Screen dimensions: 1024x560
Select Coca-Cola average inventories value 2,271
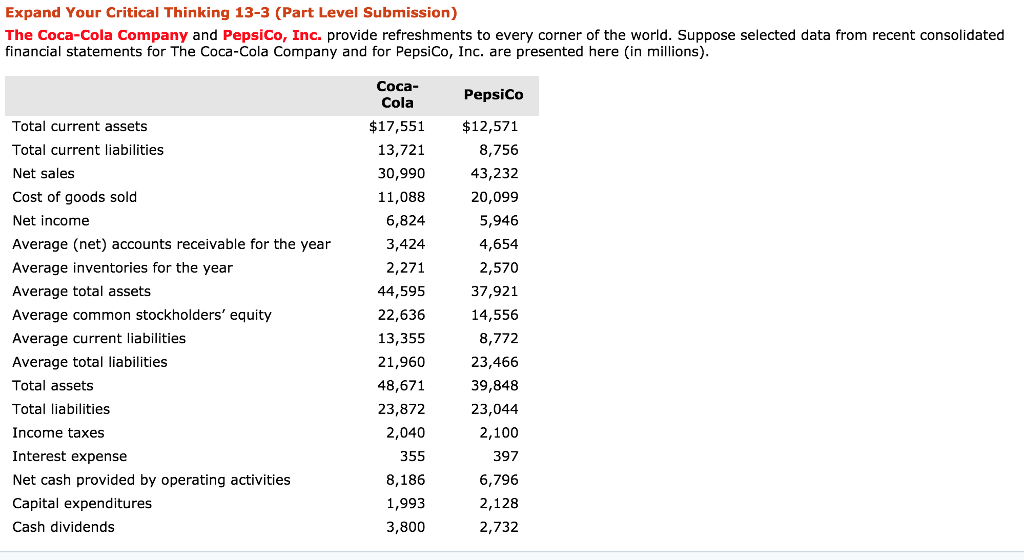(x=406, y=268)
